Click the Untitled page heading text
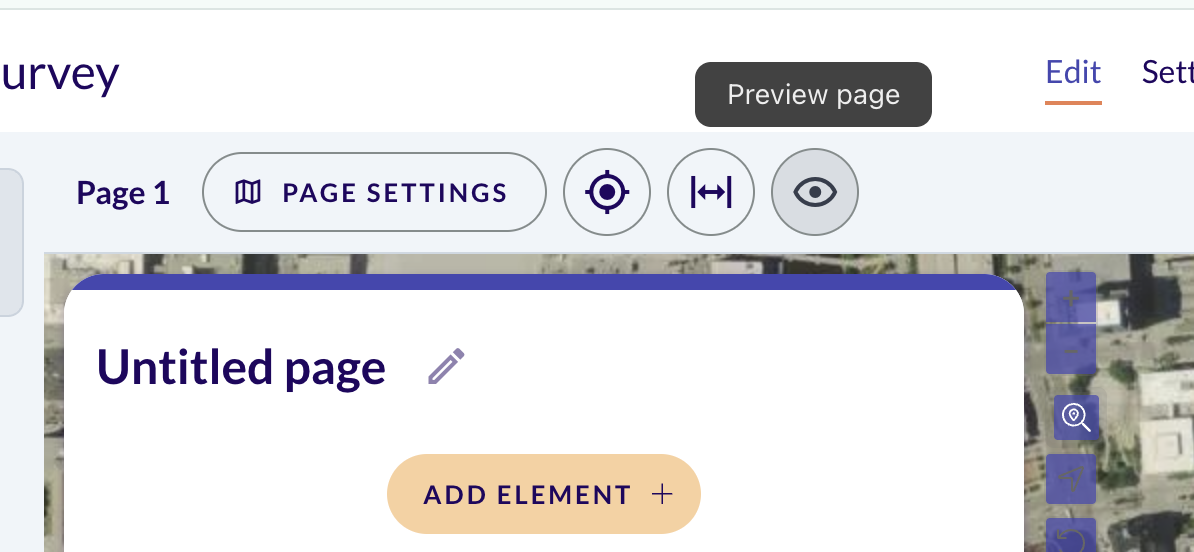This screenshot has width=1194, height=552. (x=241, y=367)
